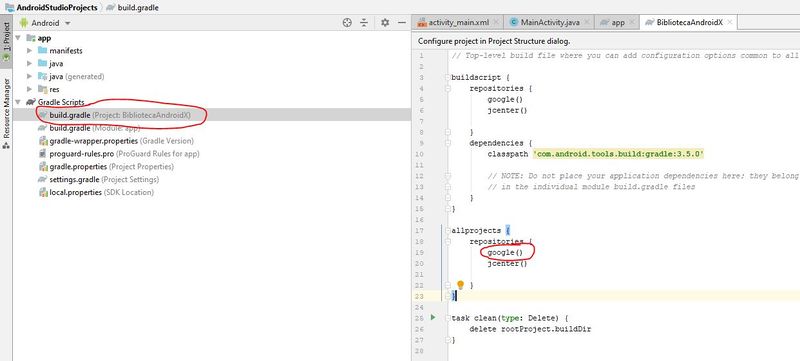Open Project panel settings gear
The image size is (800, 361).
[385, 22]
